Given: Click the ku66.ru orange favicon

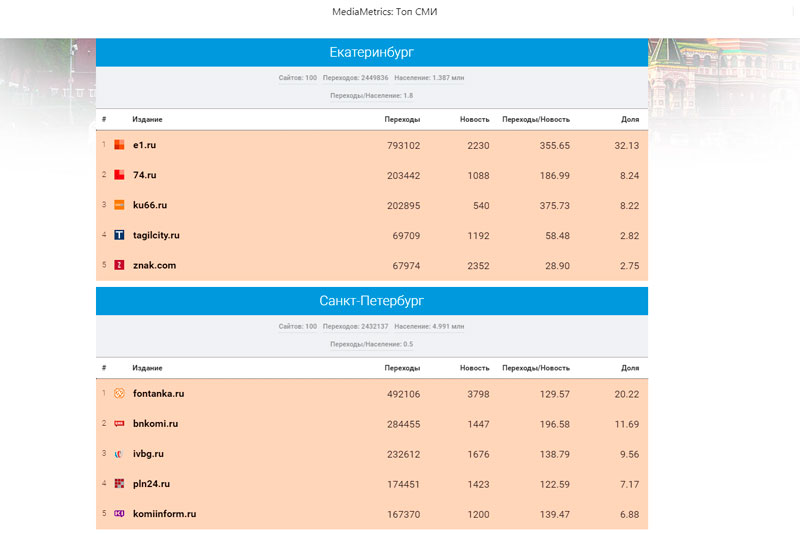Looking at the screenshot, I should (x=119, y=205).
